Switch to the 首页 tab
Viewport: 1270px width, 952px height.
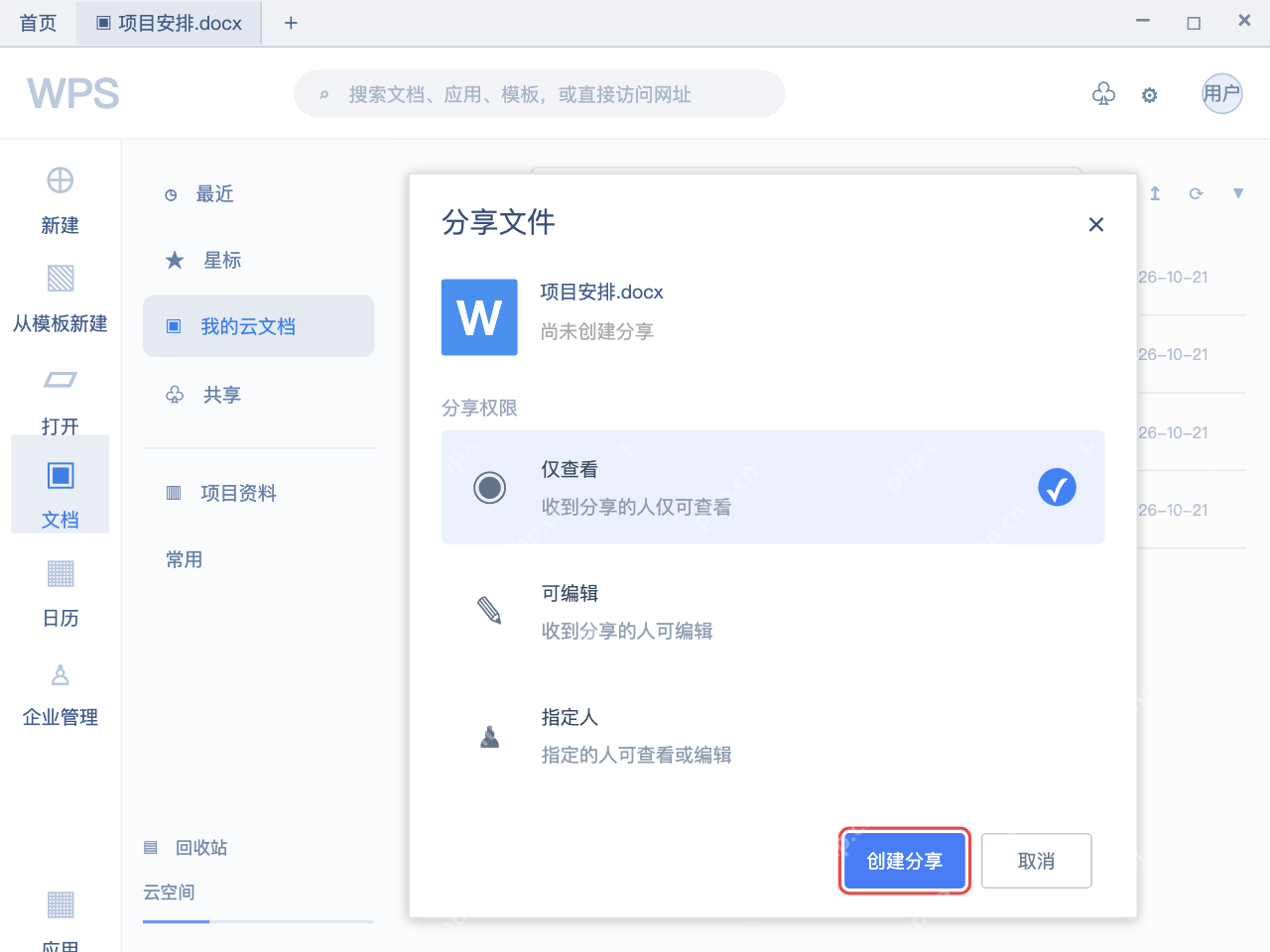click(39, 23)
